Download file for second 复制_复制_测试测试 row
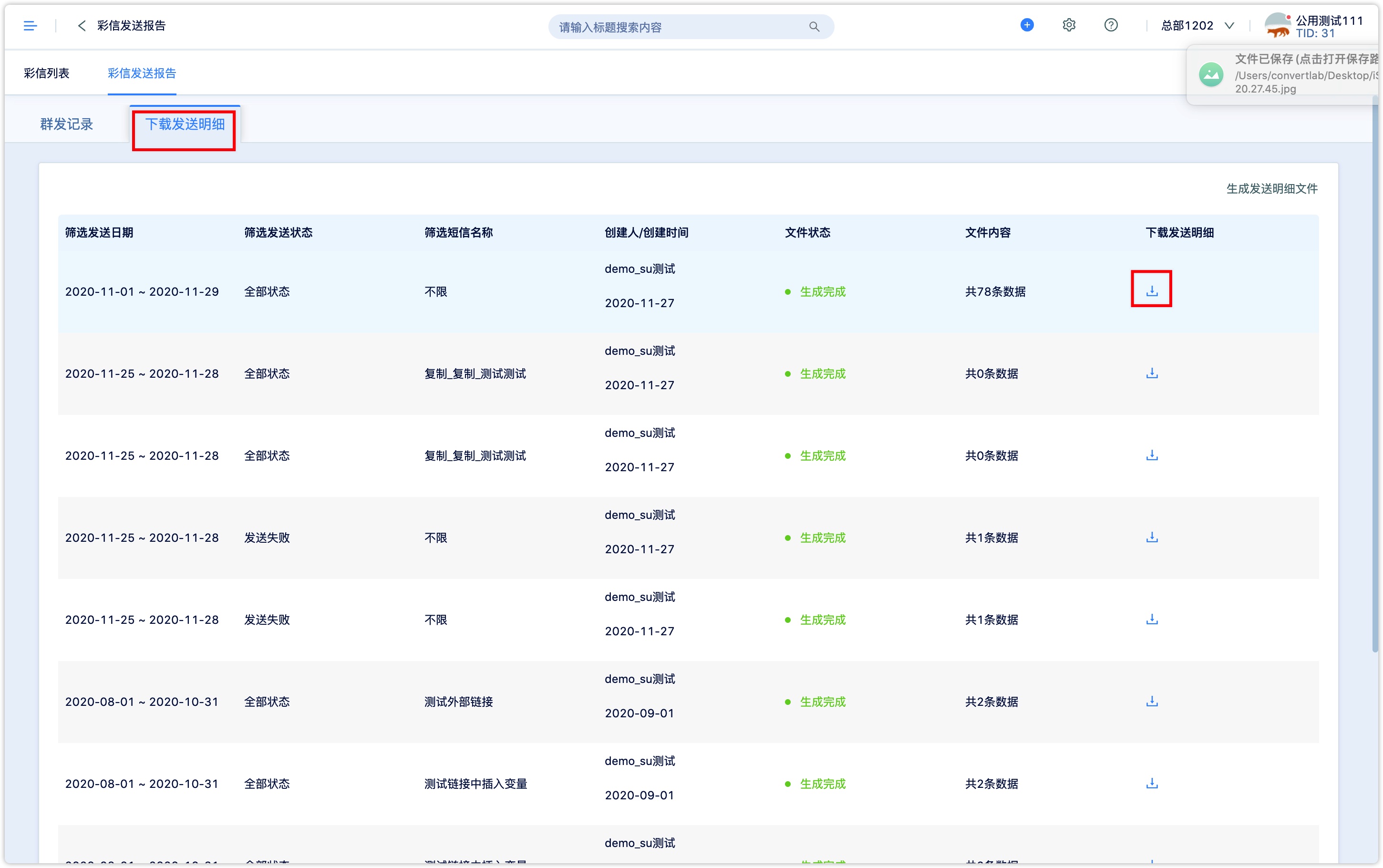The height and width of the screenshot is (868, 1383). tap(1151, 456)
